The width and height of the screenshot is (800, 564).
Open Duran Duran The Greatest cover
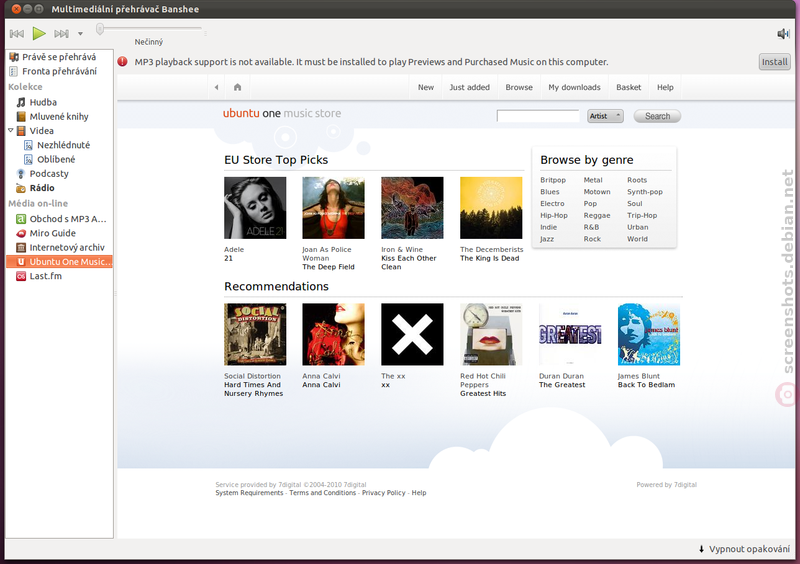(x=570, y=334)
